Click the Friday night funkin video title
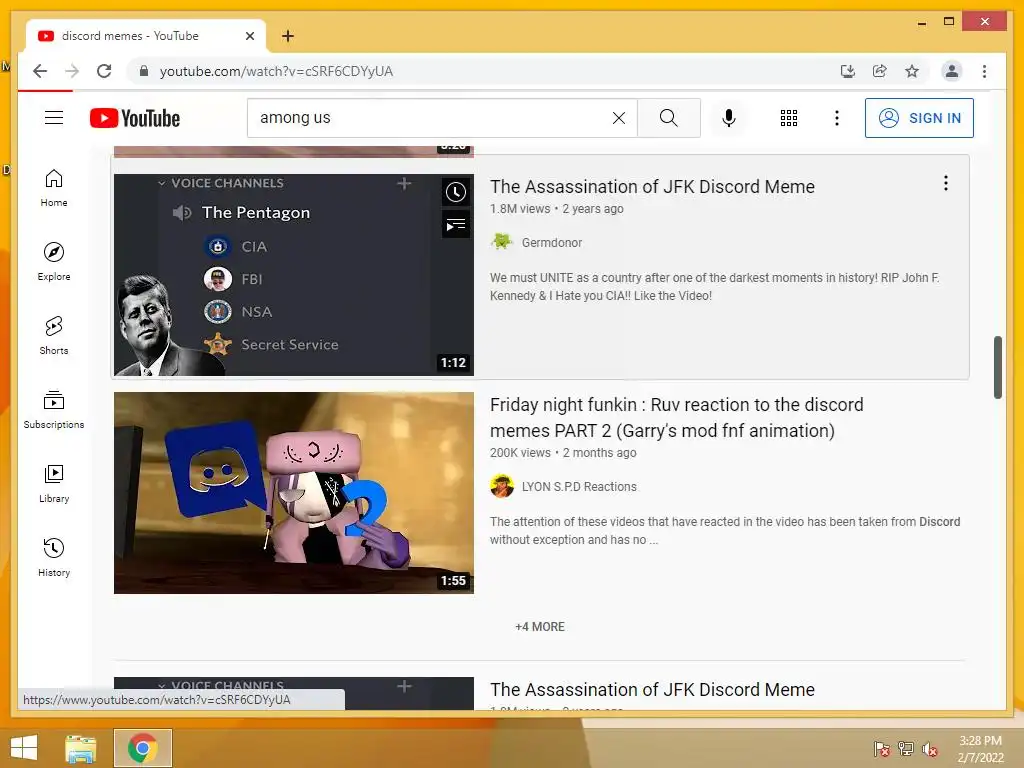 tap(676, 417)
